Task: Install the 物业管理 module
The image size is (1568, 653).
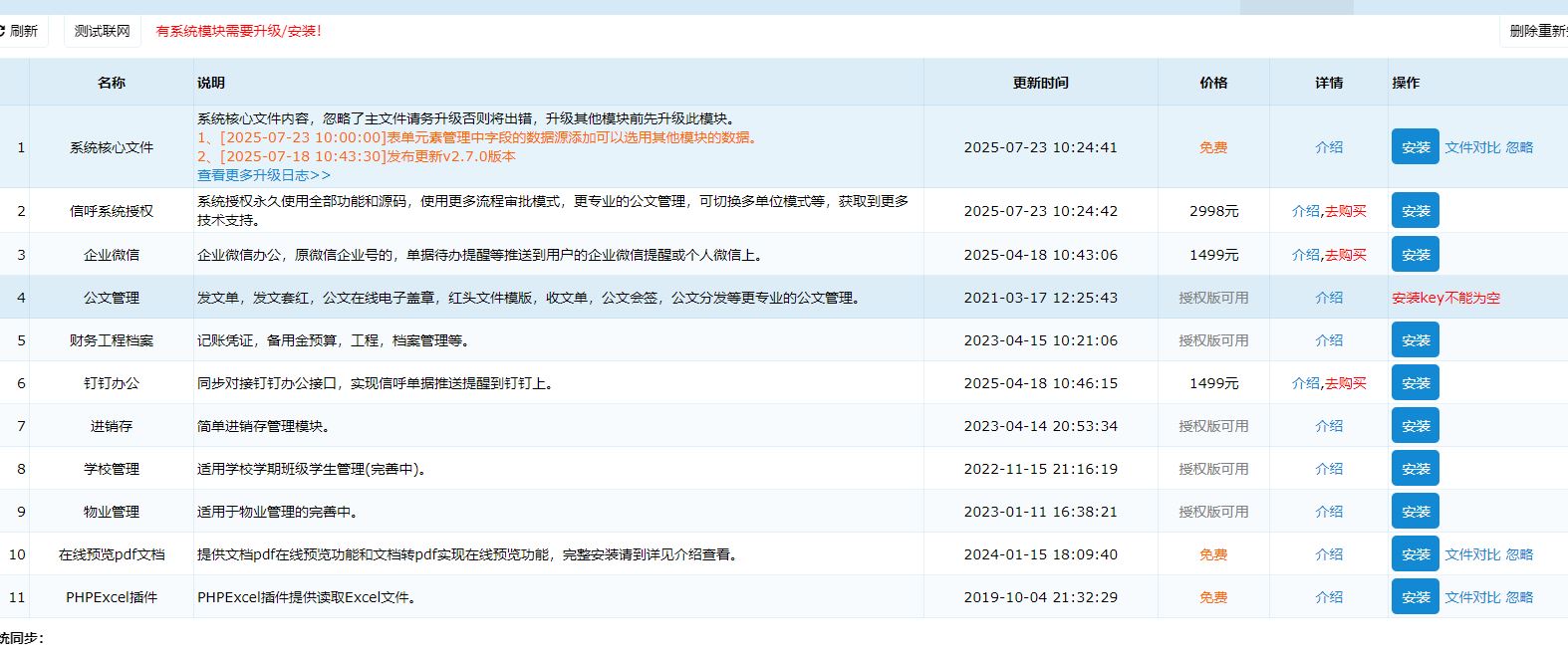Action: (1415, 512)
